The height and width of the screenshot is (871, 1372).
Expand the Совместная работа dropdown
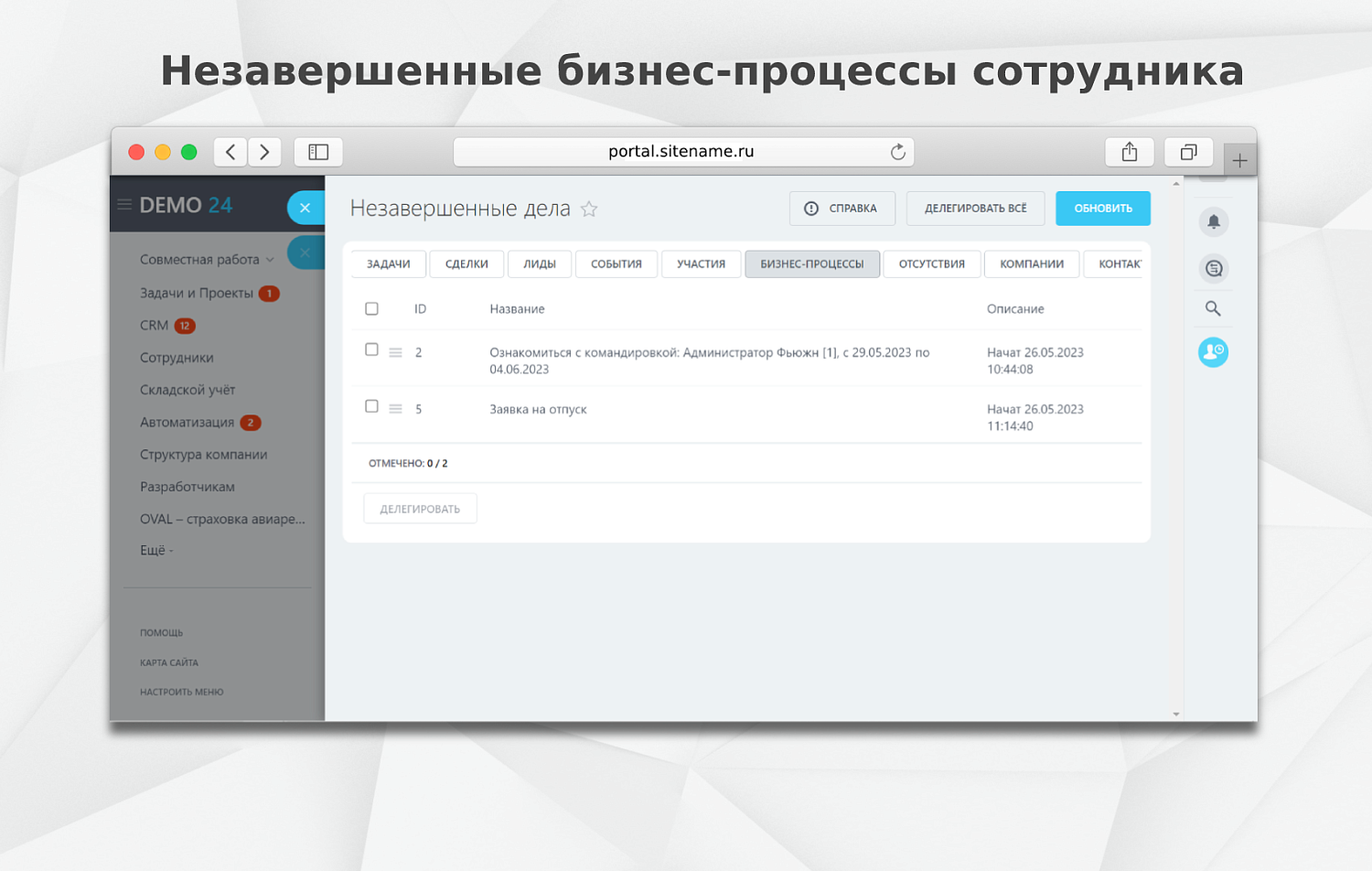point(270,260)
